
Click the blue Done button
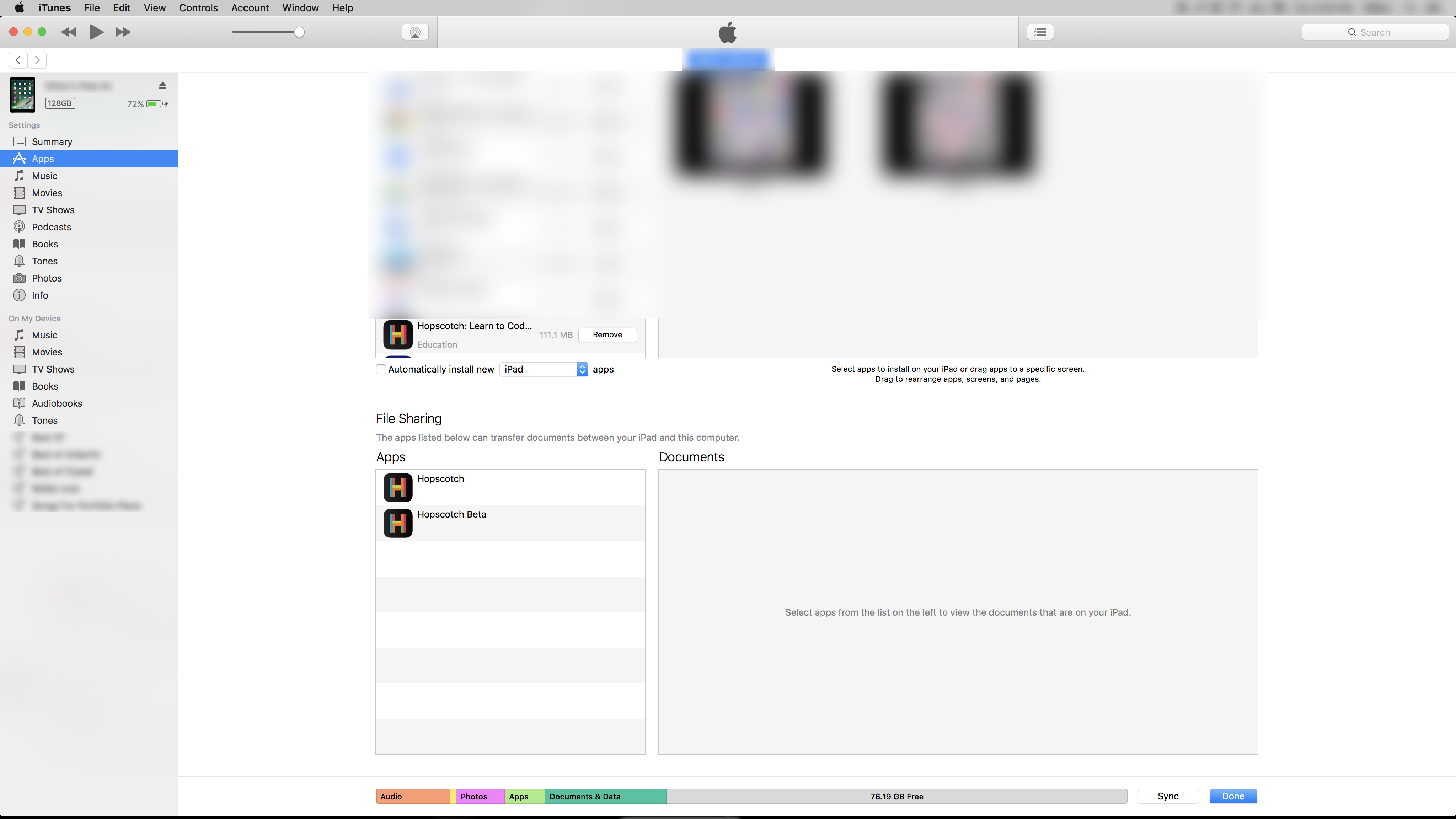1233,796
